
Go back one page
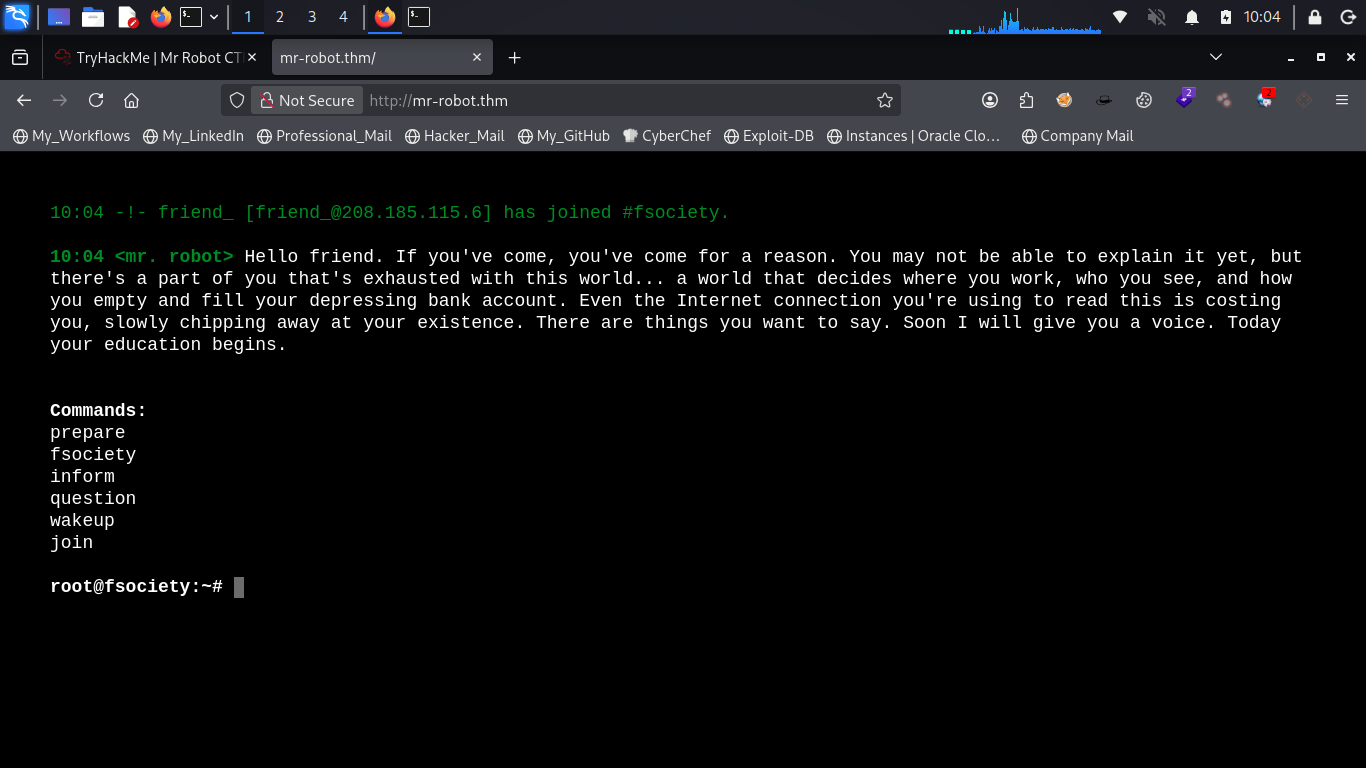25,100
